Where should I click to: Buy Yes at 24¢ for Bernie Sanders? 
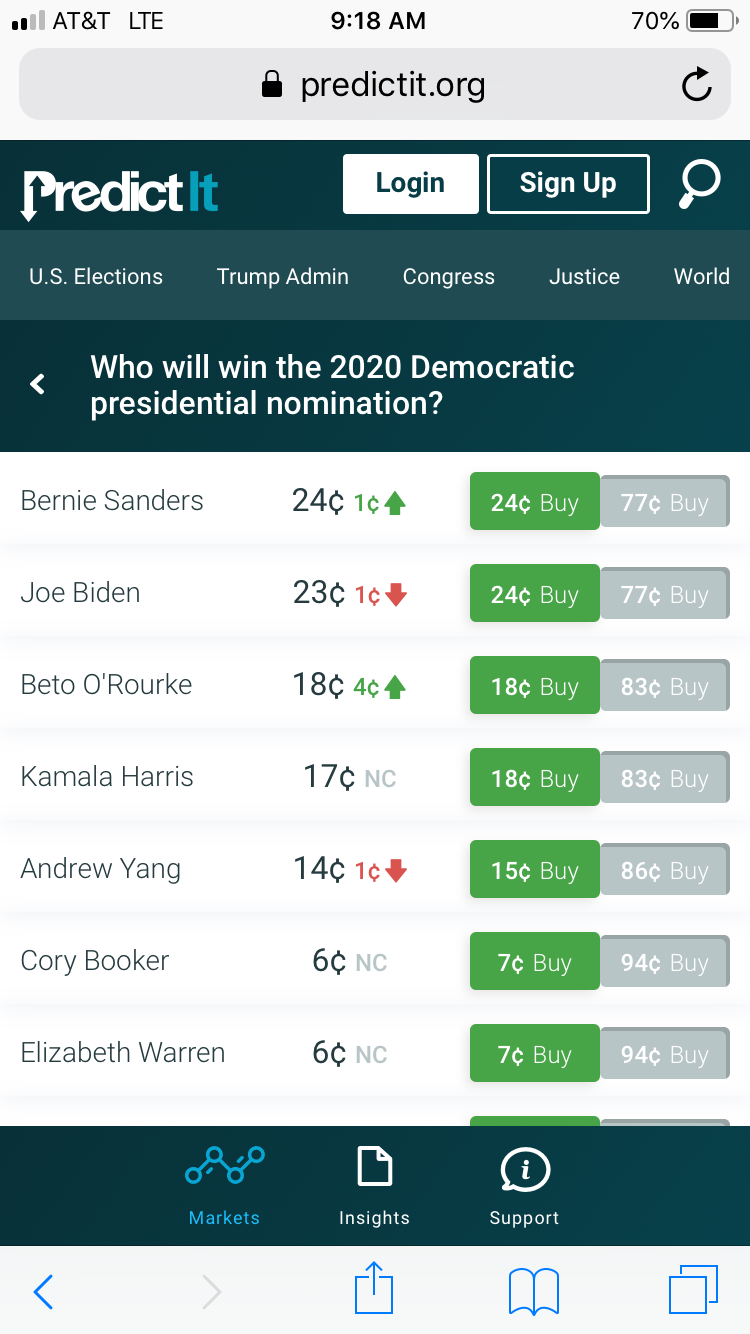click(534, 502)
